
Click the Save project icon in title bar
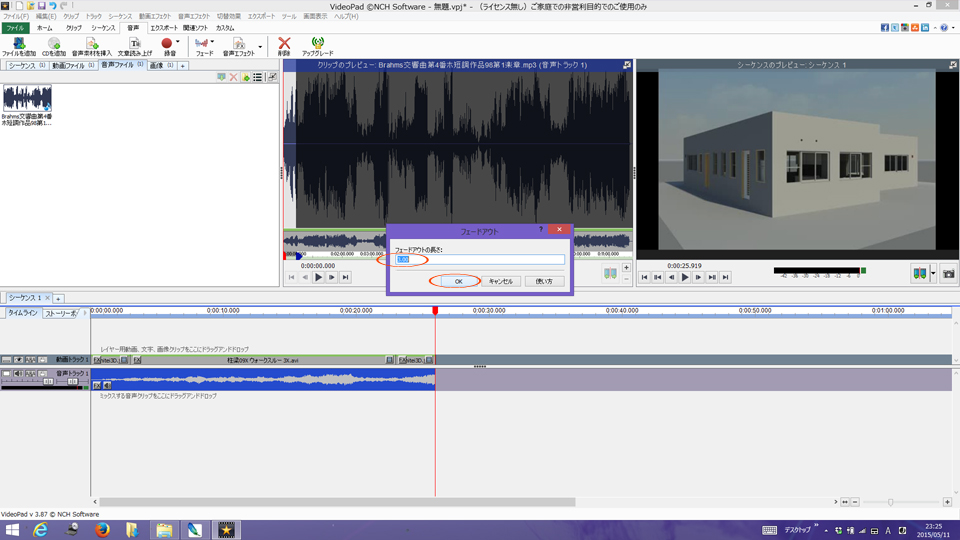(42, 6)
